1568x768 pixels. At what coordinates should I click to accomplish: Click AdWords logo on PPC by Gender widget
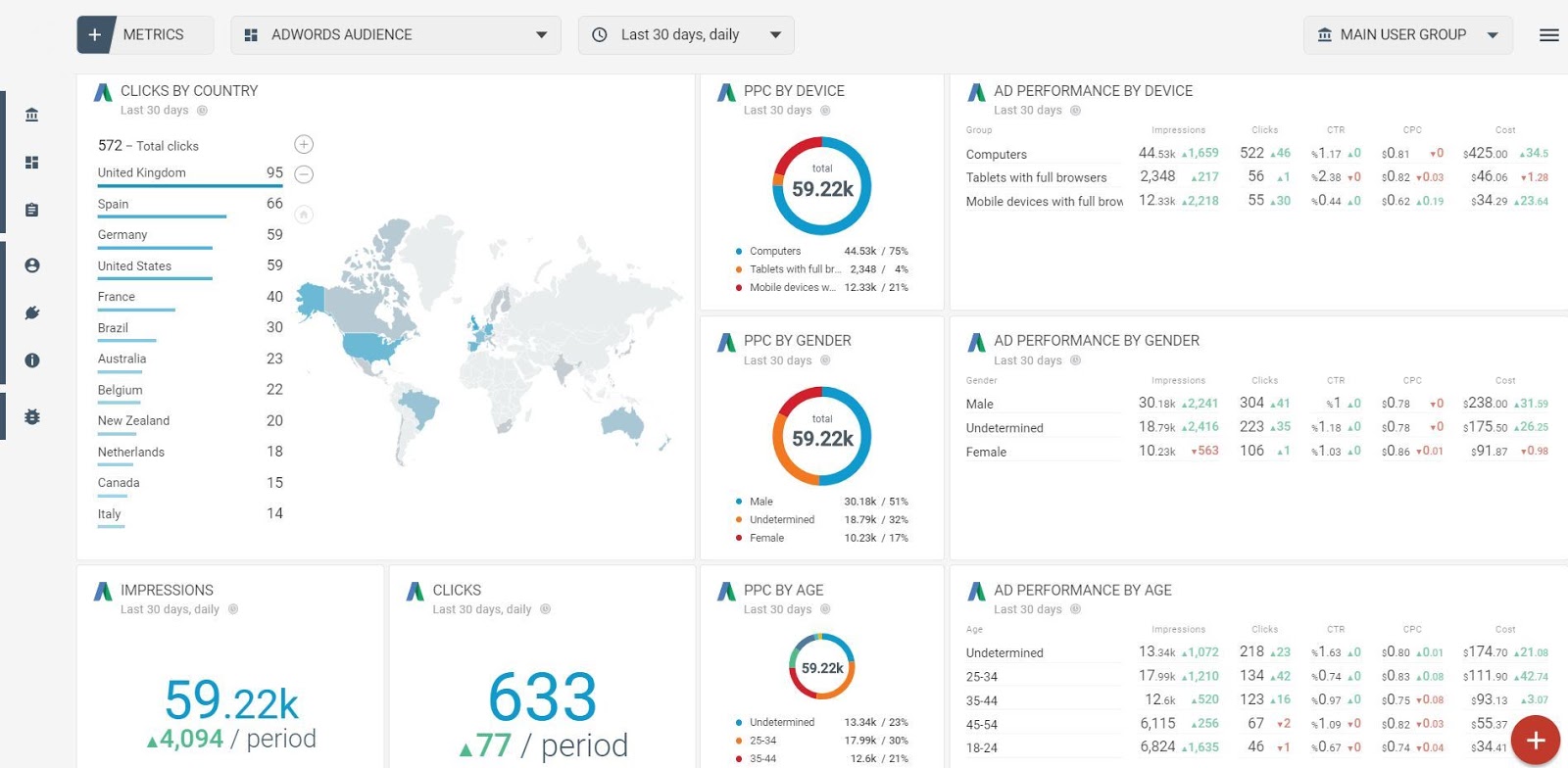point(726,343)
